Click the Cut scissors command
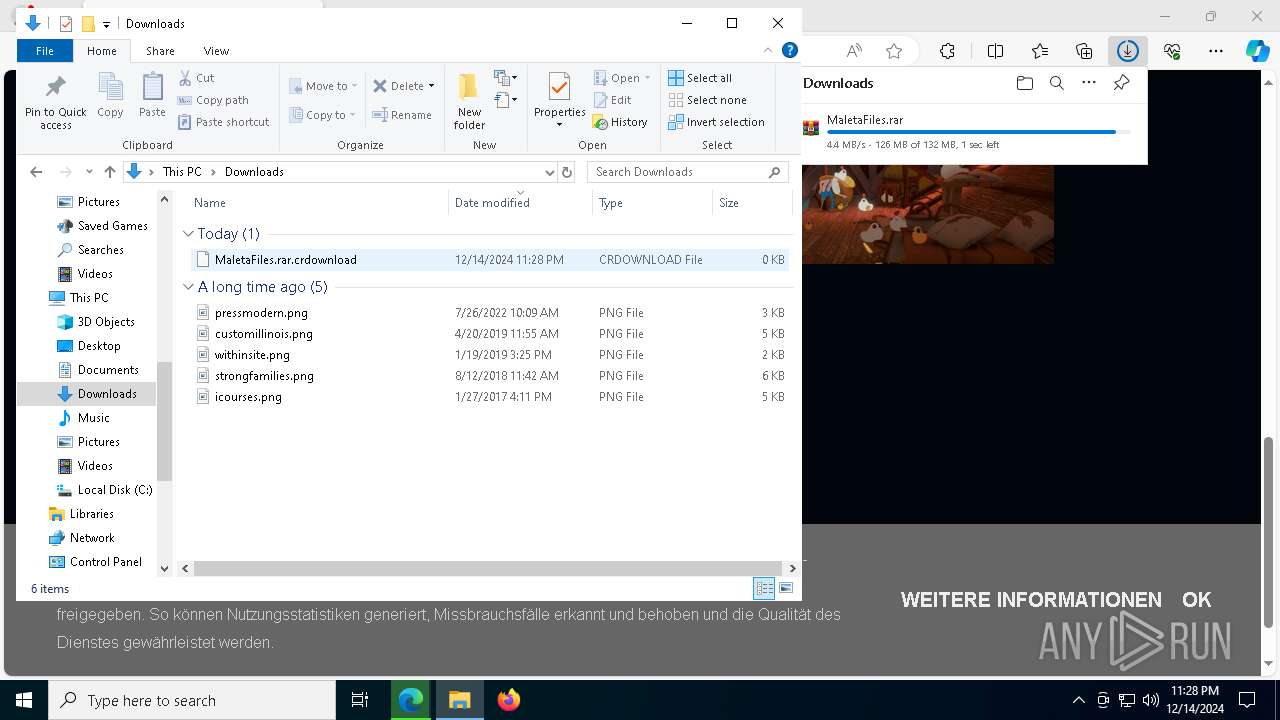 click(x=196, y=78)
